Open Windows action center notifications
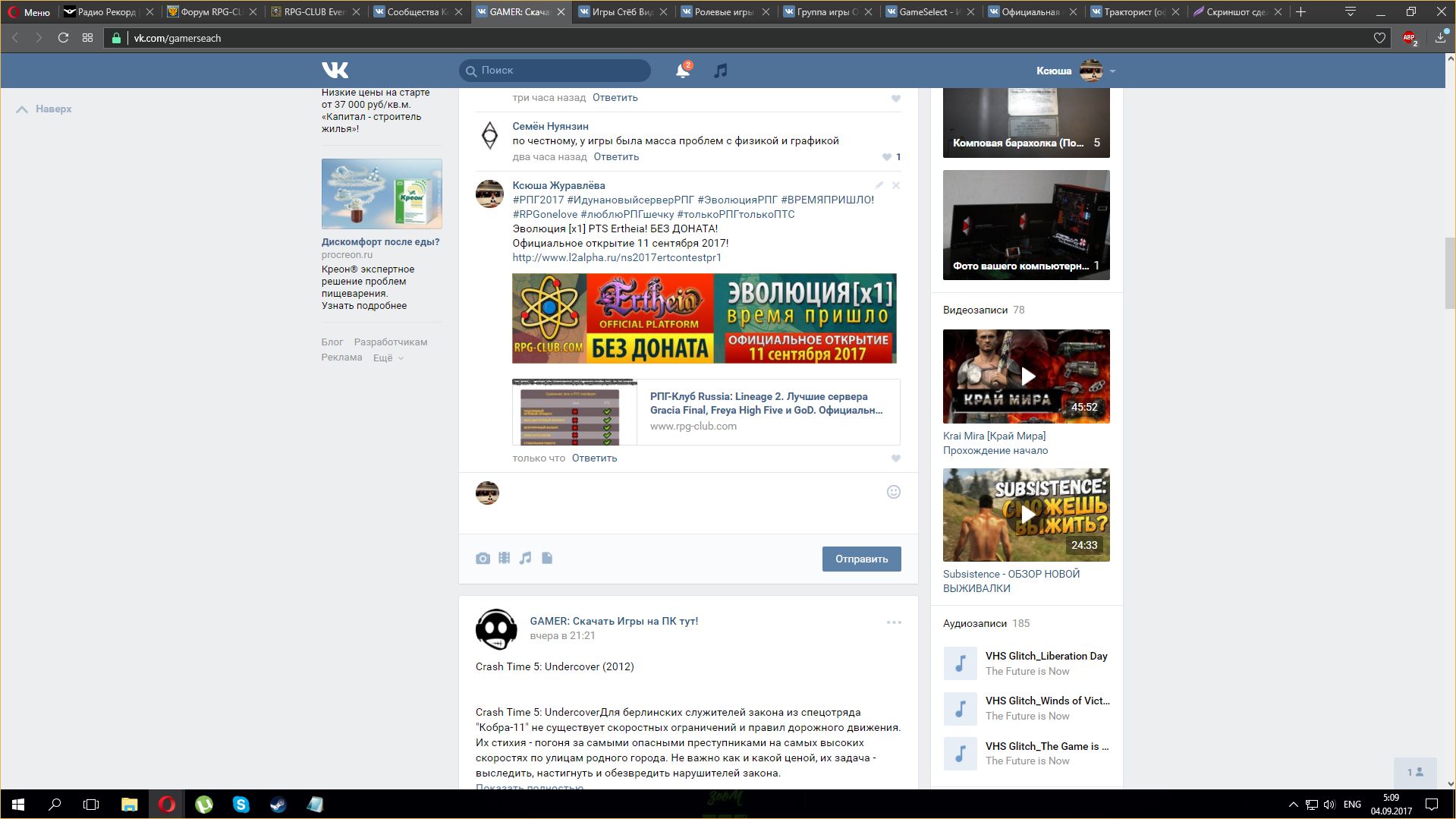The width and height of the screenshot is (1456, 819). point(1432,805)
